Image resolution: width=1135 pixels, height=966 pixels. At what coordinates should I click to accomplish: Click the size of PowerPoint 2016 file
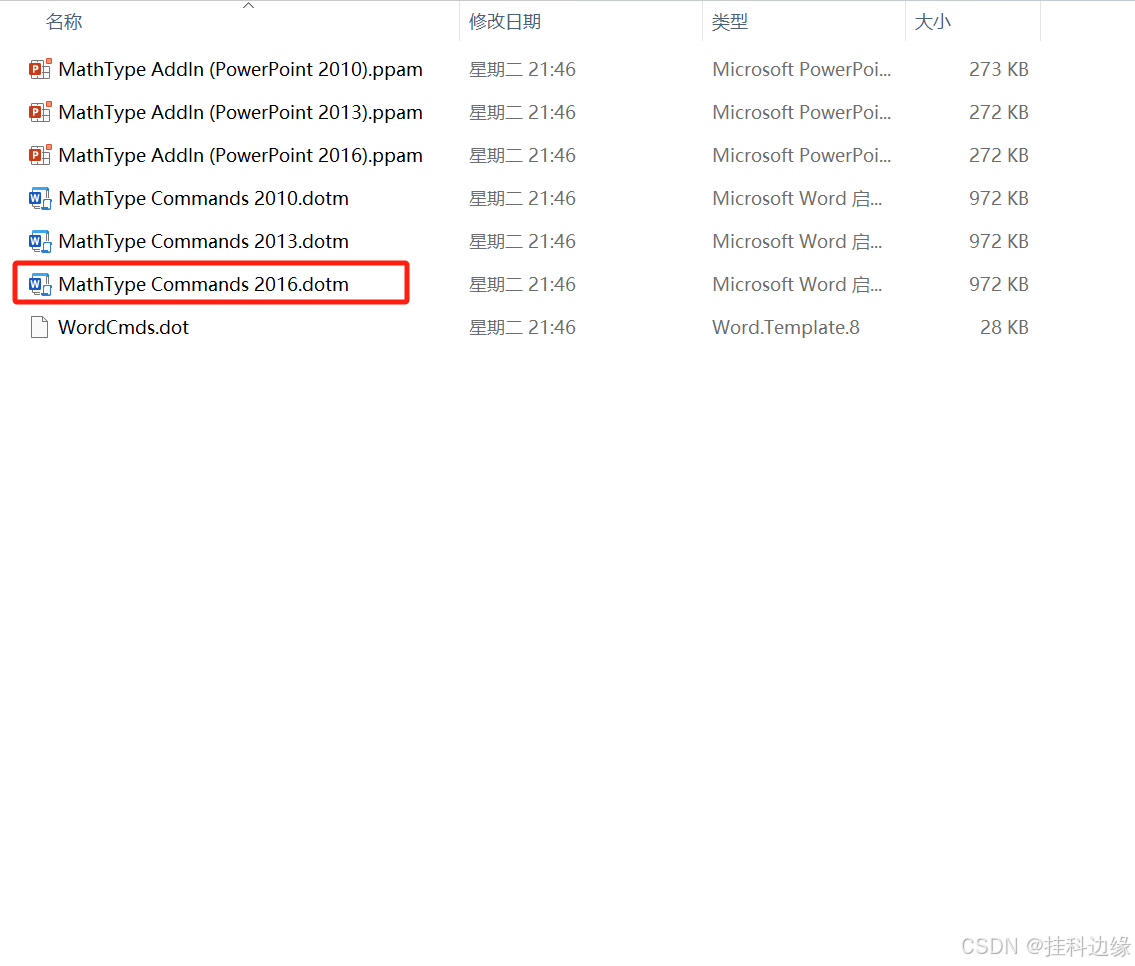(x=999, y=155)
